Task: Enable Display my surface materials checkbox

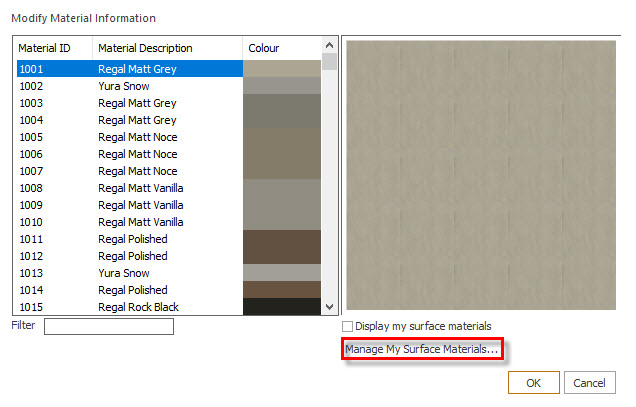Action: tap(348, 327)
